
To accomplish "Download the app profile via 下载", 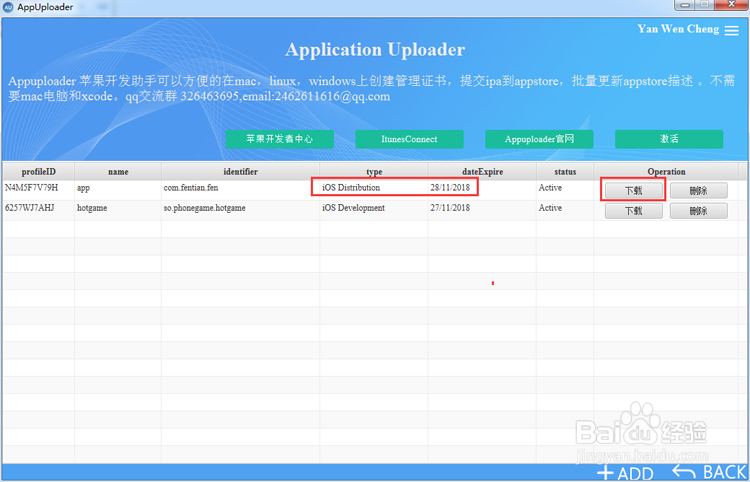I will (634, 191).
